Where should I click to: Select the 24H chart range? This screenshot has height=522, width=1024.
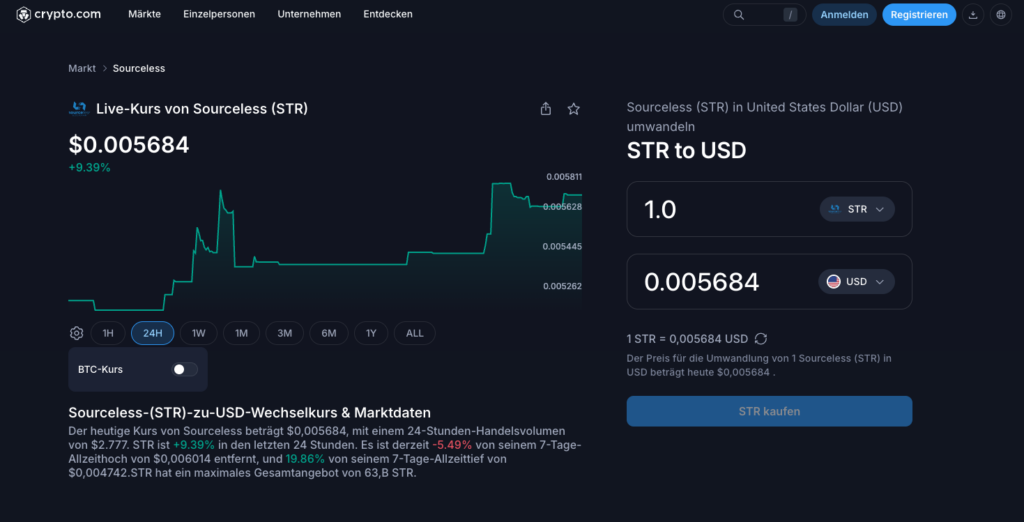pyautogui.click(x=152, y=333)
